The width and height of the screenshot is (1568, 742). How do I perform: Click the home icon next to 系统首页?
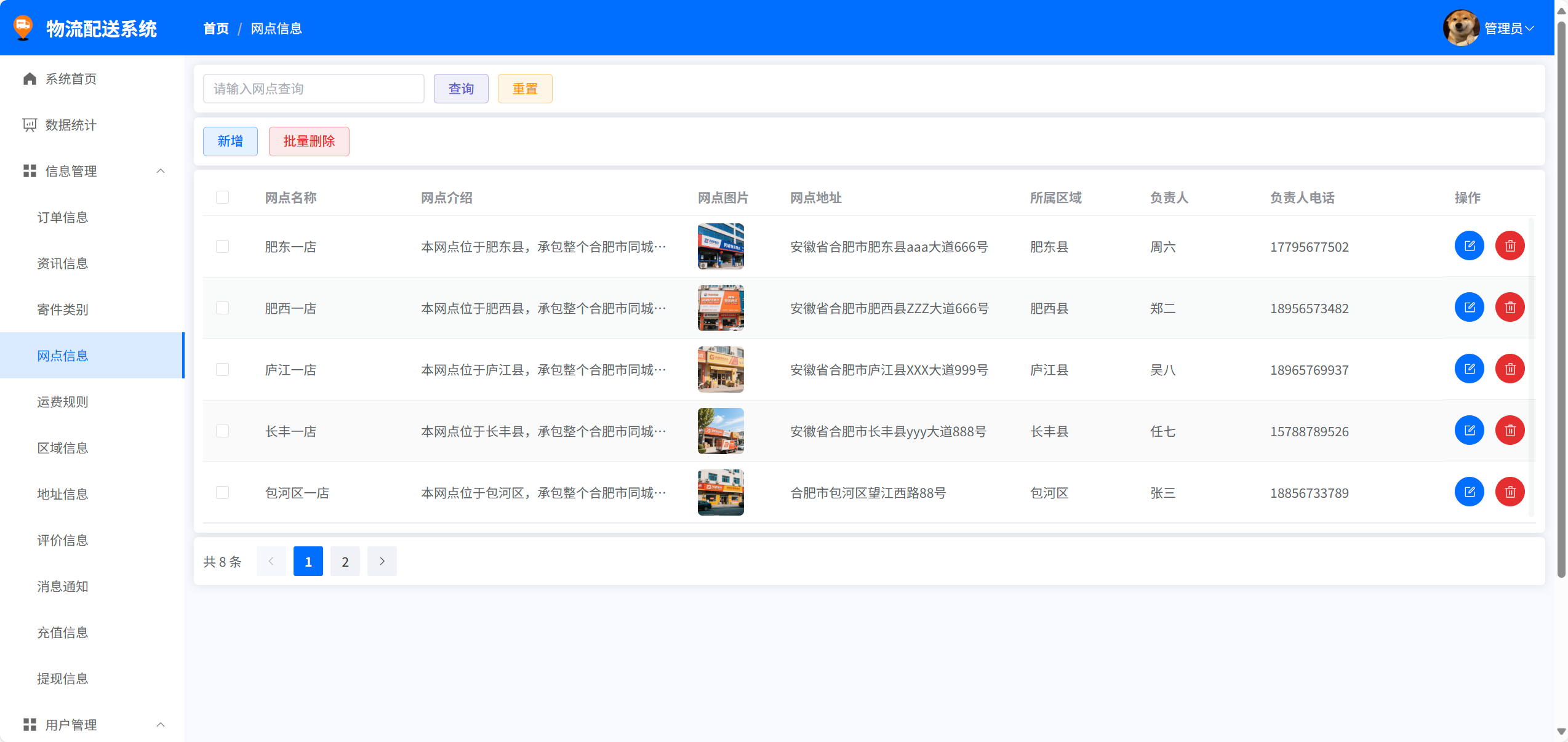(x=30, y=79)
